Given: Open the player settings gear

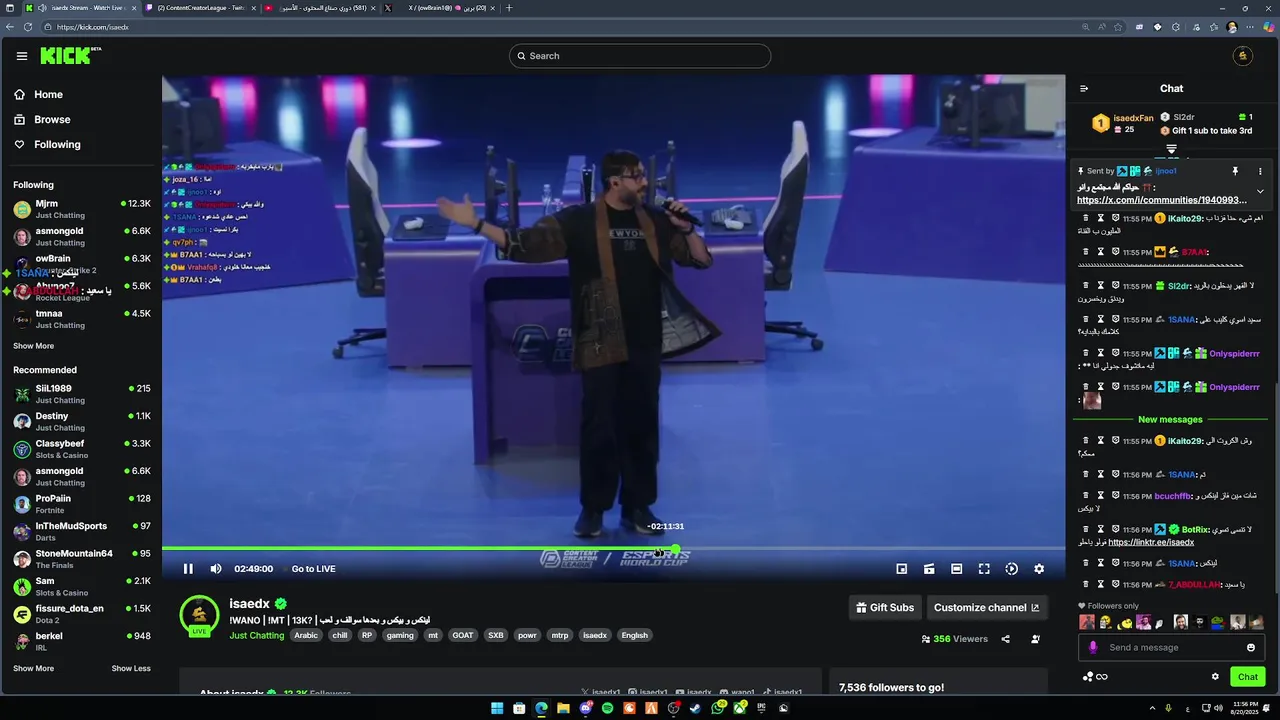Looking at the screenshot, I should (1039, 569).
